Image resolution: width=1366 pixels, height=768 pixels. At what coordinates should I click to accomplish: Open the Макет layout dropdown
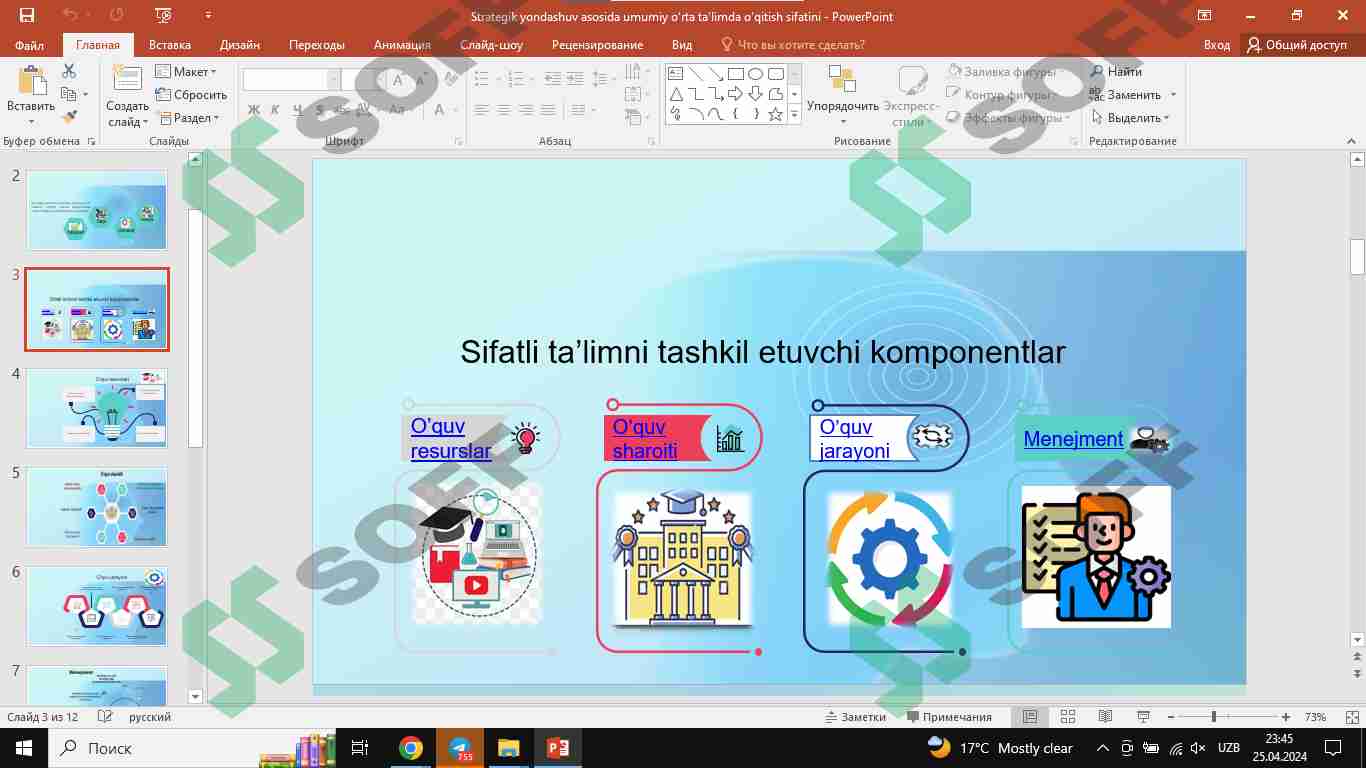[186, 72]
